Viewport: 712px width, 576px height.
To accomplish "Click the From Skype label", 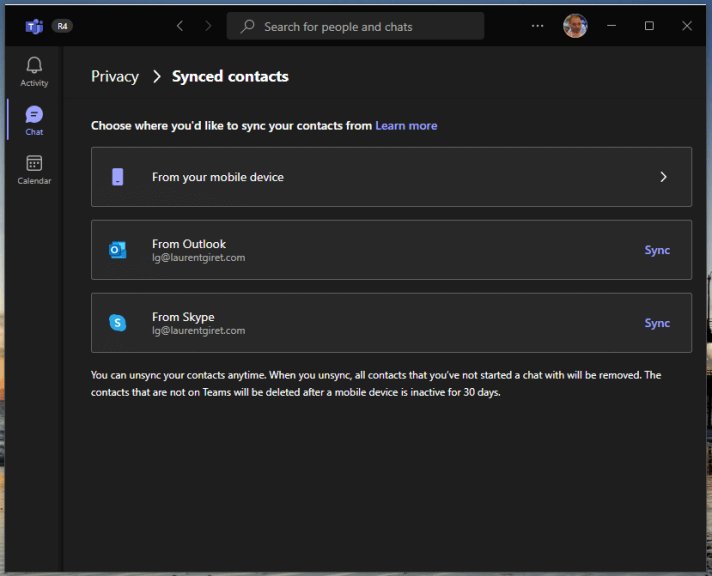I will click(x=183, y=317).
